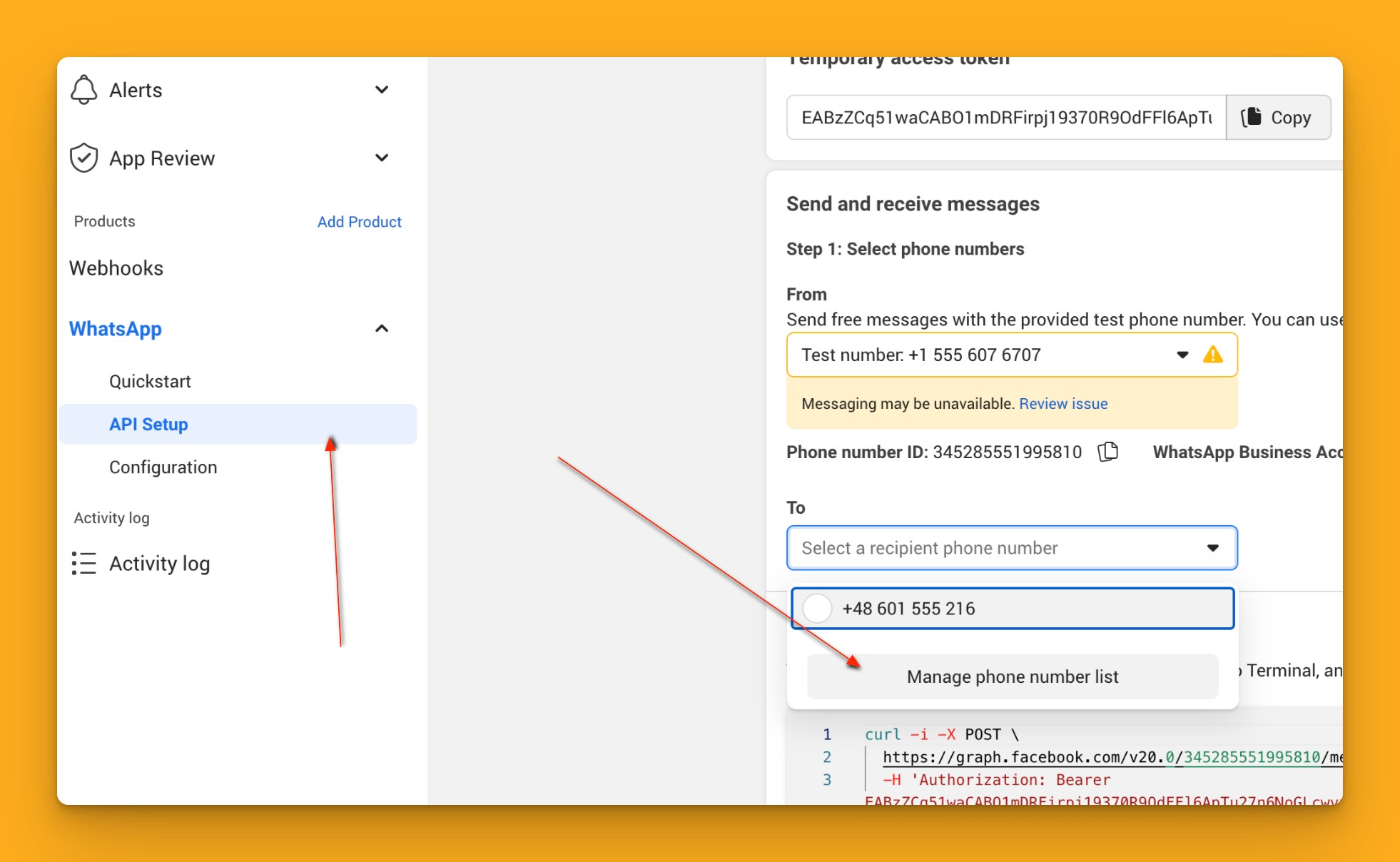Open the Quickstart menu item

coord(150,381)
